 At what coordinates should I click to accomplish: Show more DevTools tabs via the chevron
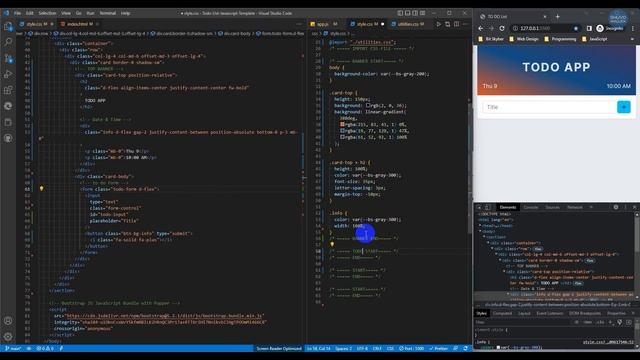(591, 207)
